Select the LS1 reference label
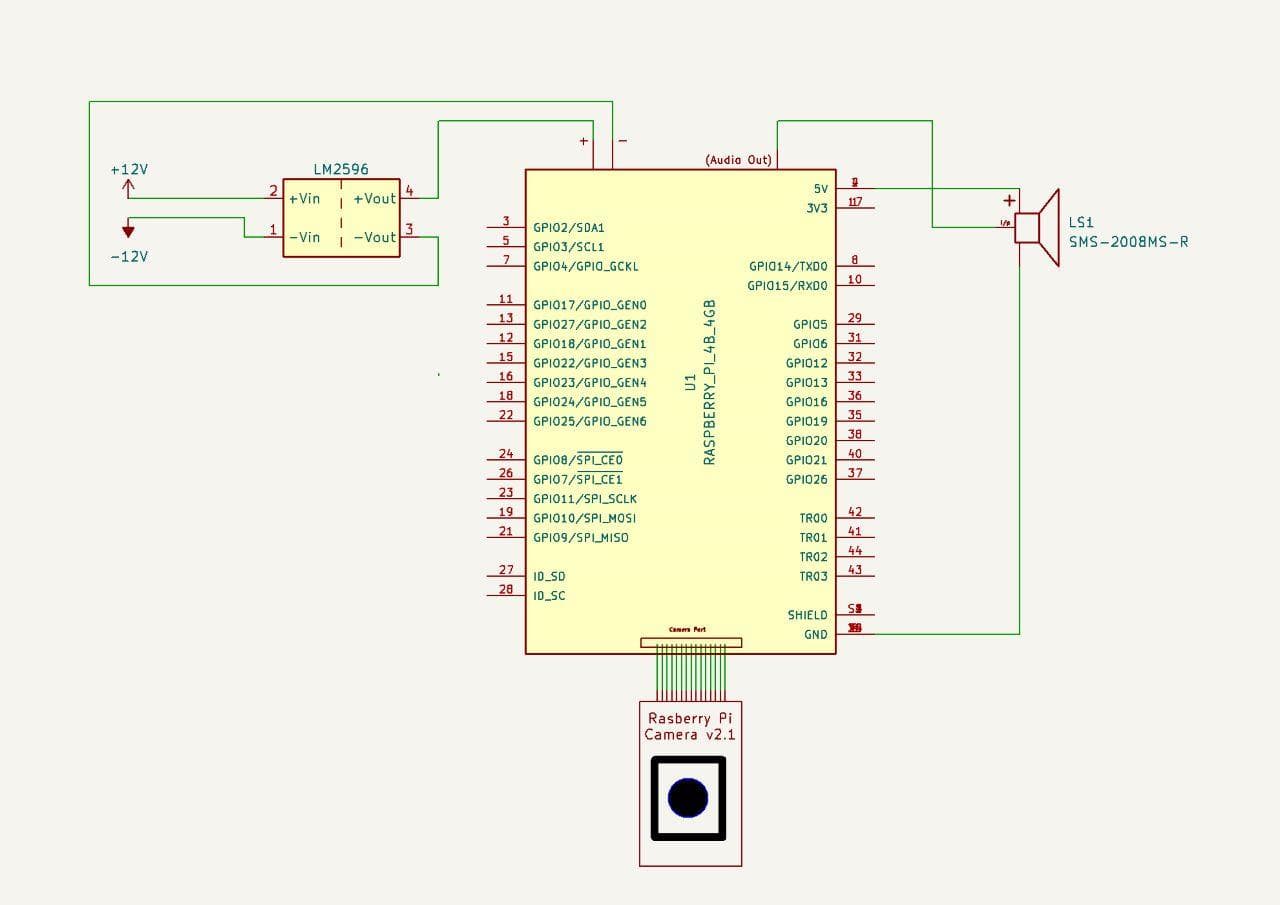Screen dimensions: 1280x905 click(x=1081, y=223)
